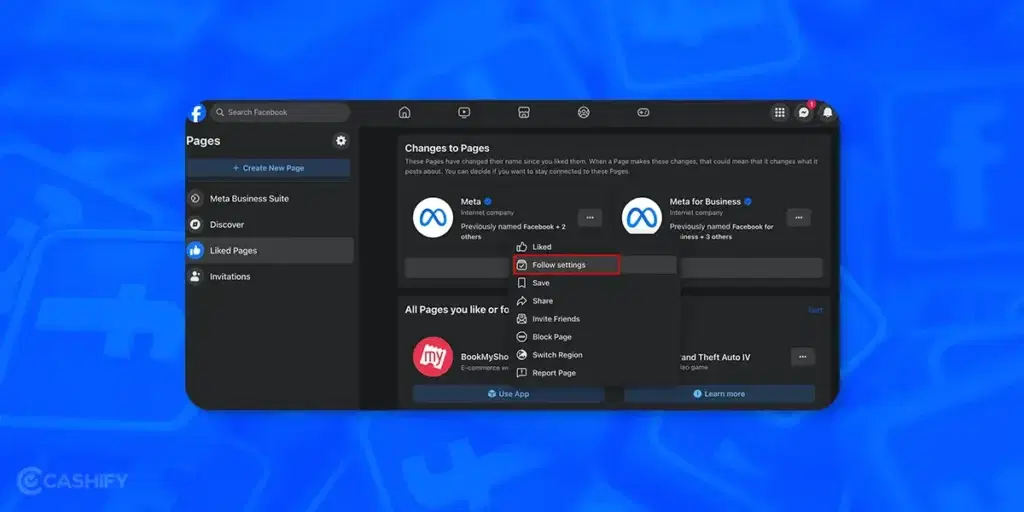Click the Meta Business Suite icon
Image resolution: width=1024 pixels, height=512 pixels.
point(195,199)
